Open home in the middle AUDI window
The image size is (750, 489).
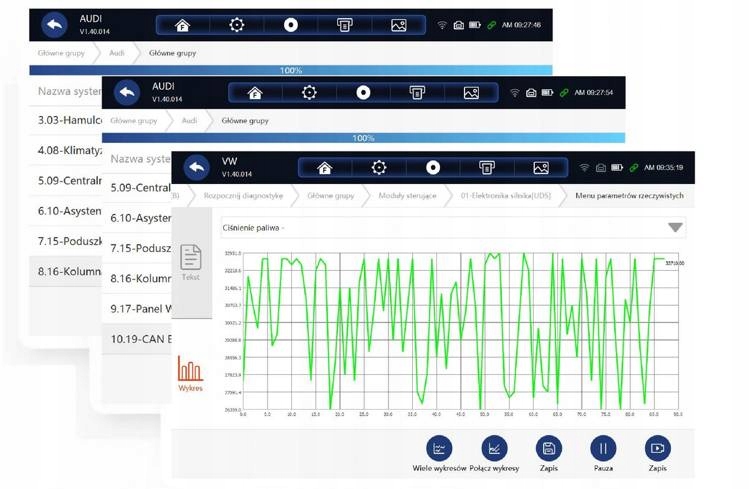(x=255, y=92)
